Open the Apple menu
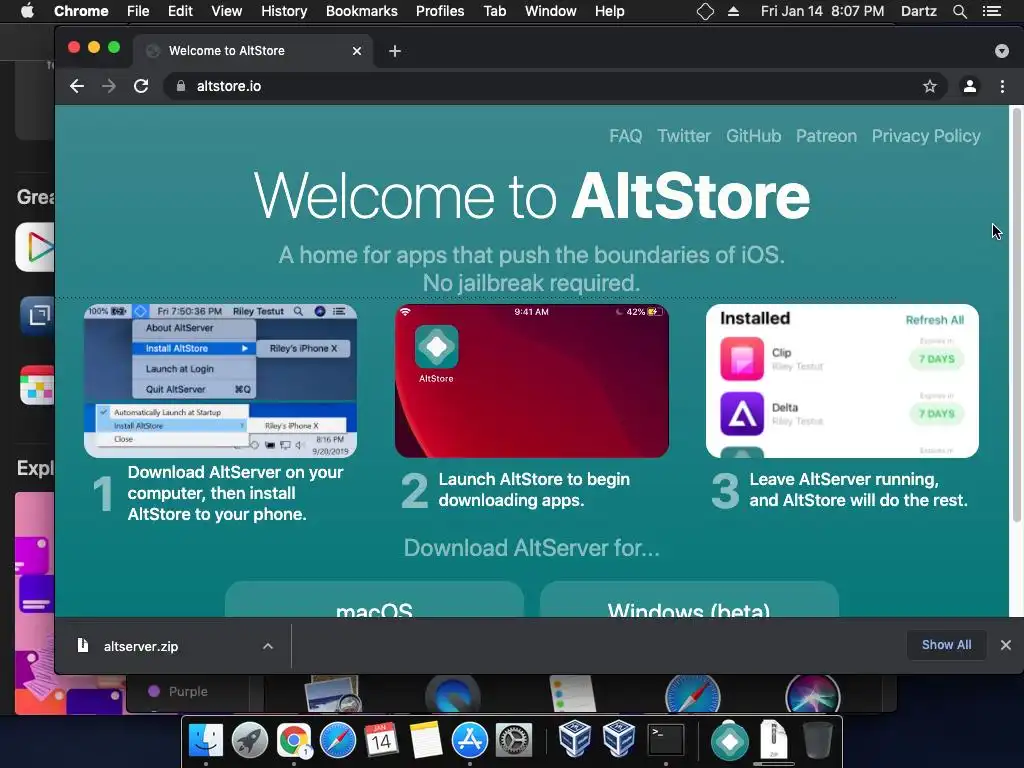The image size is (1024, 768). 27,11
